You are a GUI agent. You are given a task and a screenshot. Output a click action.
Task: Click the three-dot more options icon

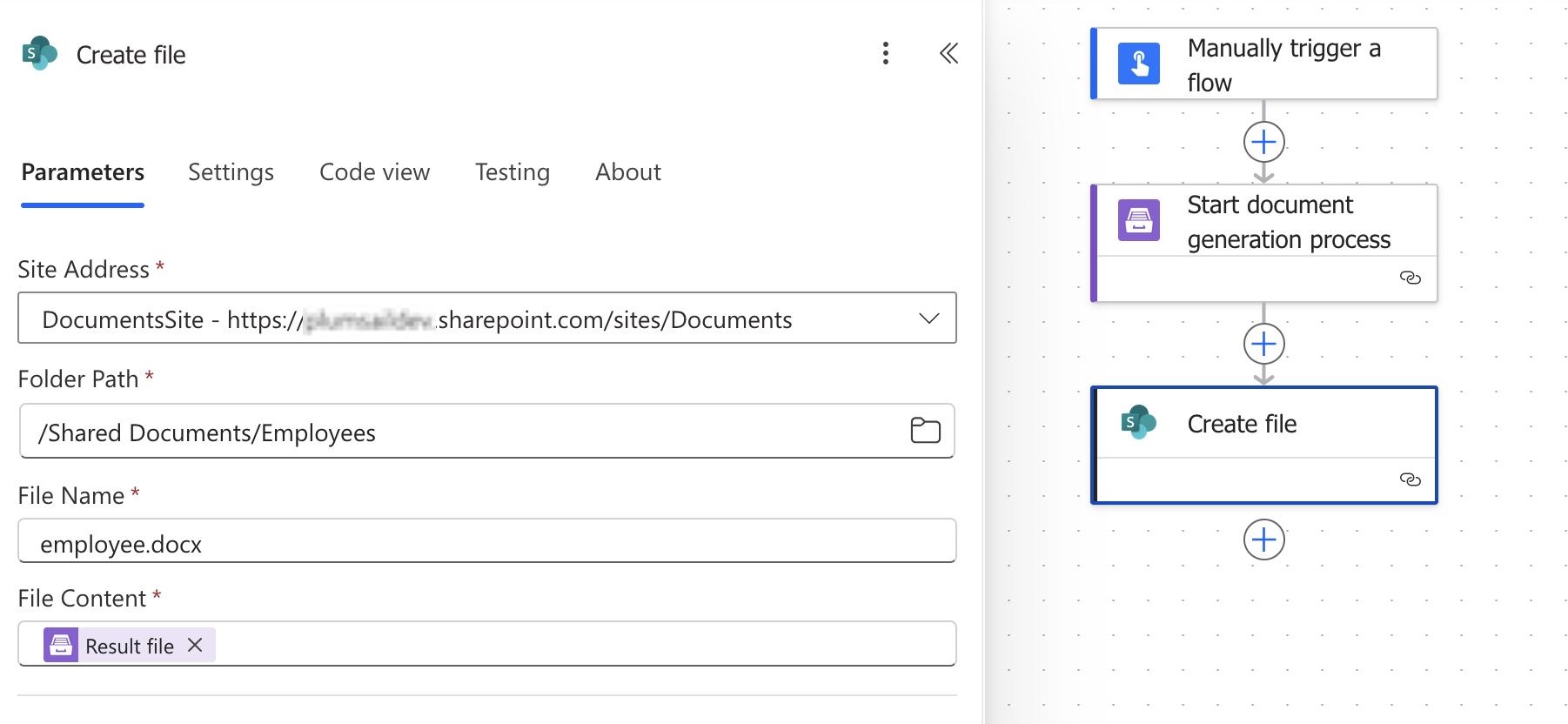click(885, 54)
